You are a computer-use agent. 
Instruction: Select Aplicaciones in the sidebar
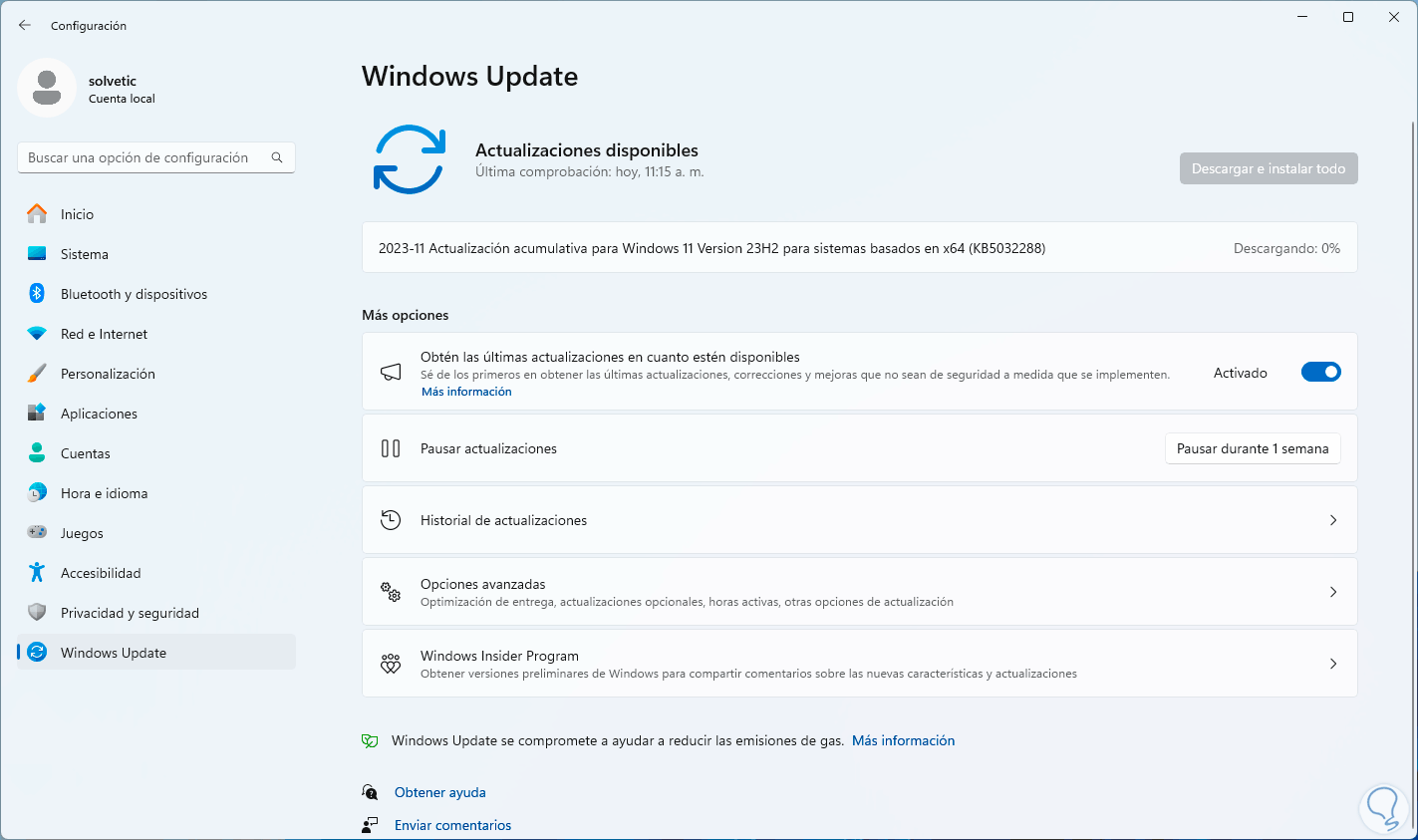point(156,414)
